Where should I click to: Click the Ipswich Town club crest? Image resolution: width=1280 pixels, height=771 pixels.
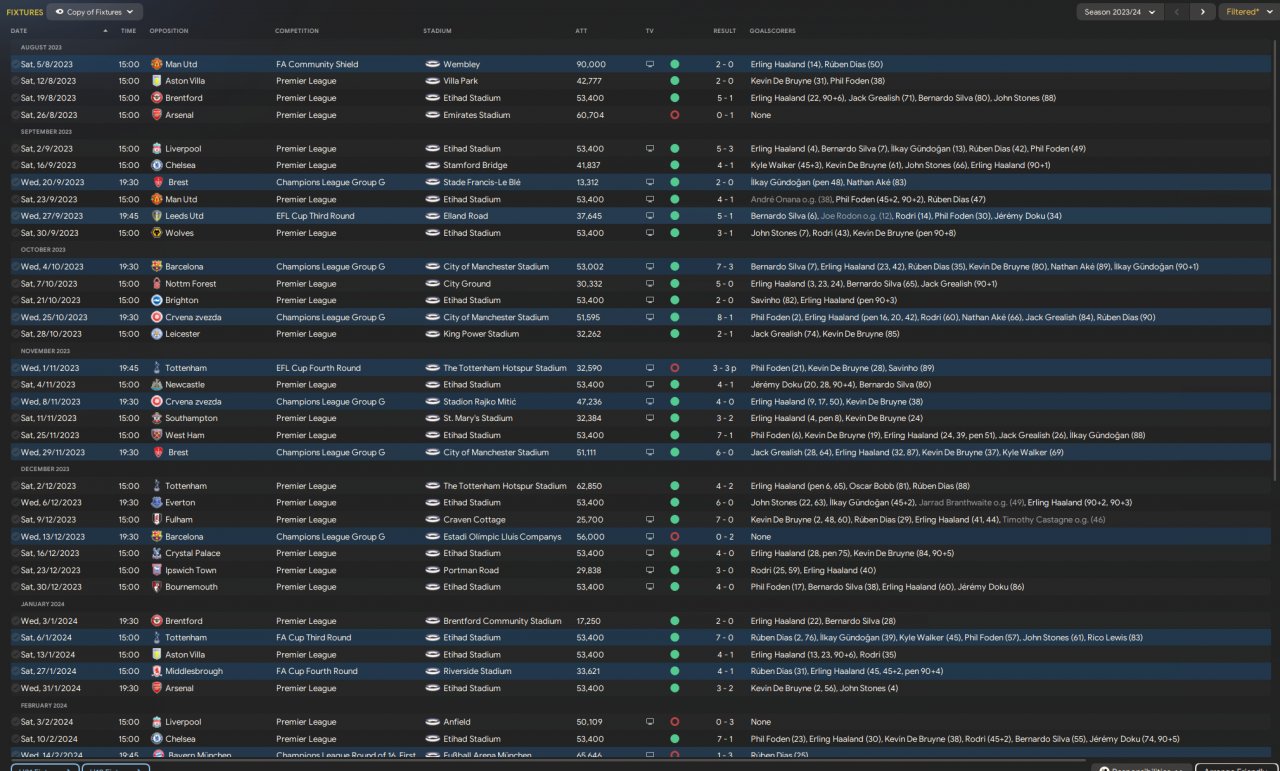(x=156, y=570)
